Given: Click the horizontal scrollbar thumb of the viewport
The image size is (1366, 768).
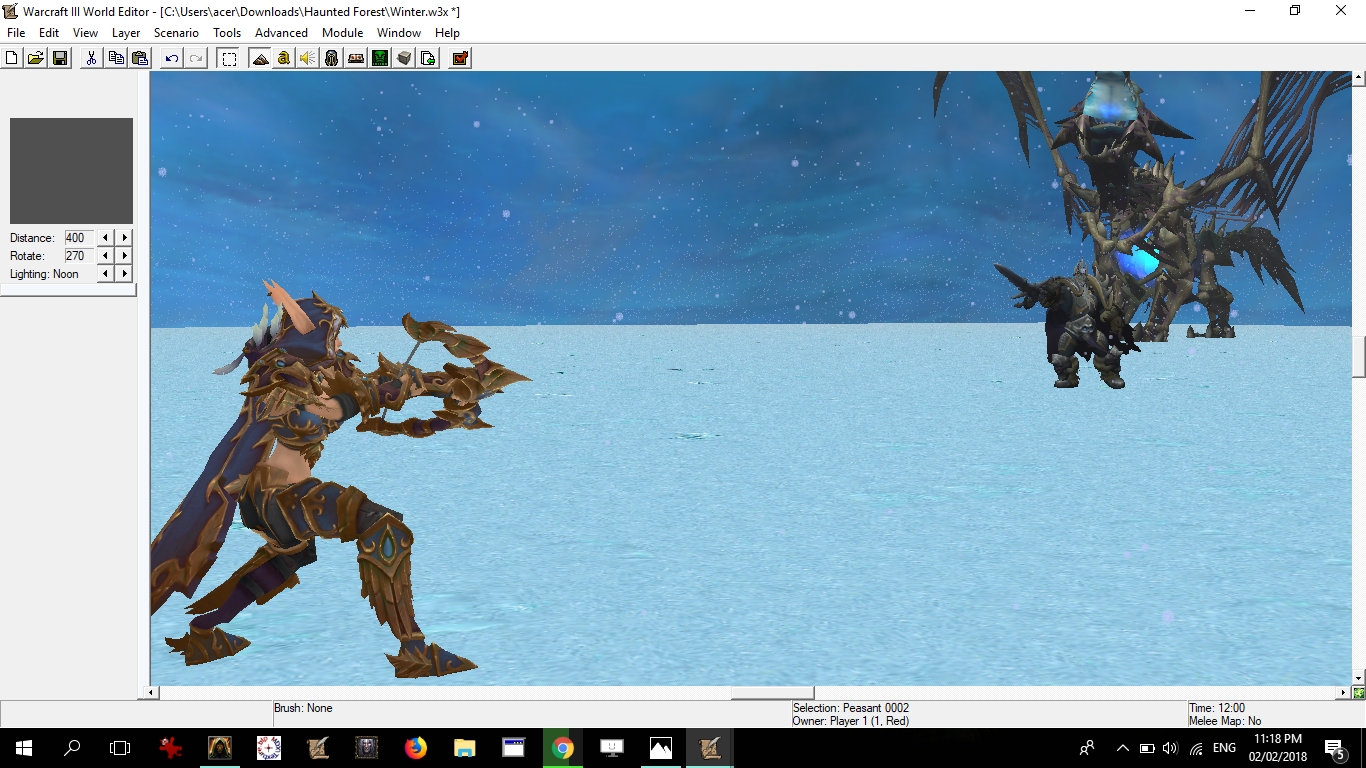Looking at the screenshot, I should click(x=772, y=693).
